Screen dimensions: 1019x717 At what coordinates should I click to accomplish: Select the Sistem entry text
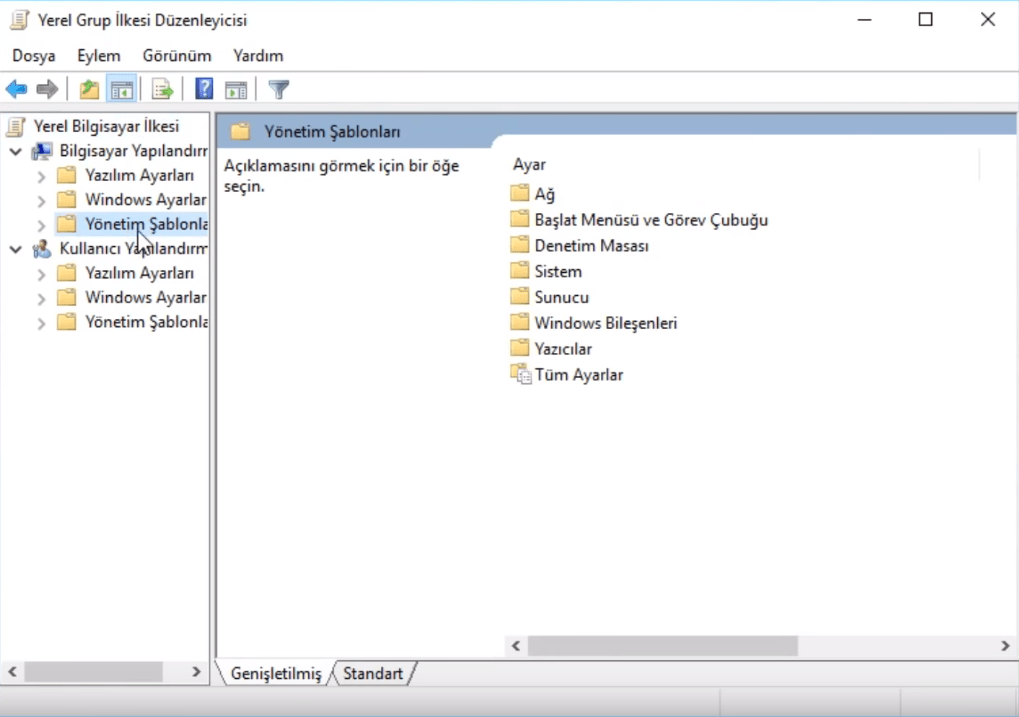tap(558, 271)
